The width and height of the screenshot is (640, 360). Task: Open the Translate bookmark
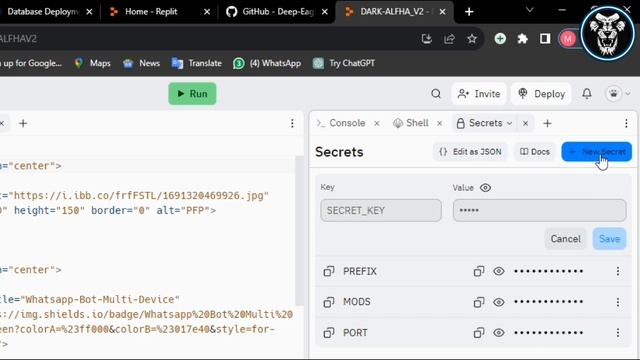pos(197,63)
